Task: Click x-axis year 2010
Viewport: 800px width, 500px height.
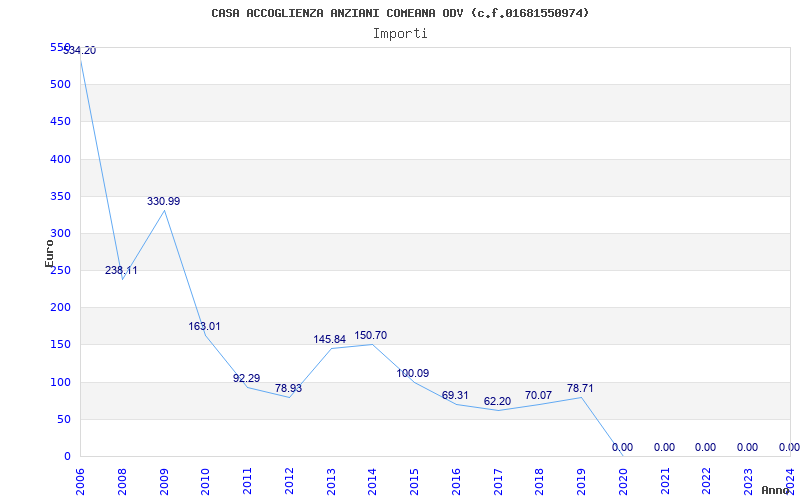Action: click(x=205, y=484)
